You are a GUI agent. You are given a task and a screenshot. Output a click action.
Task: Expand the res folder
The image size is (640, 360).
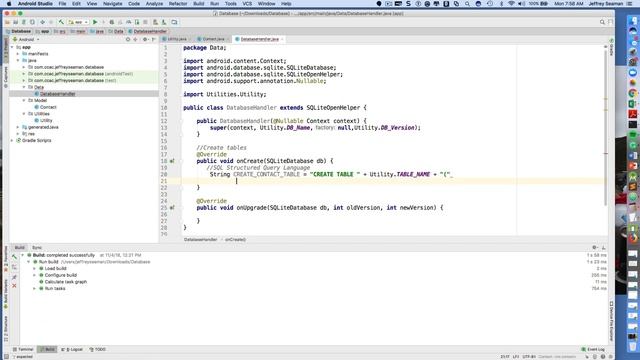coord(18,133)
